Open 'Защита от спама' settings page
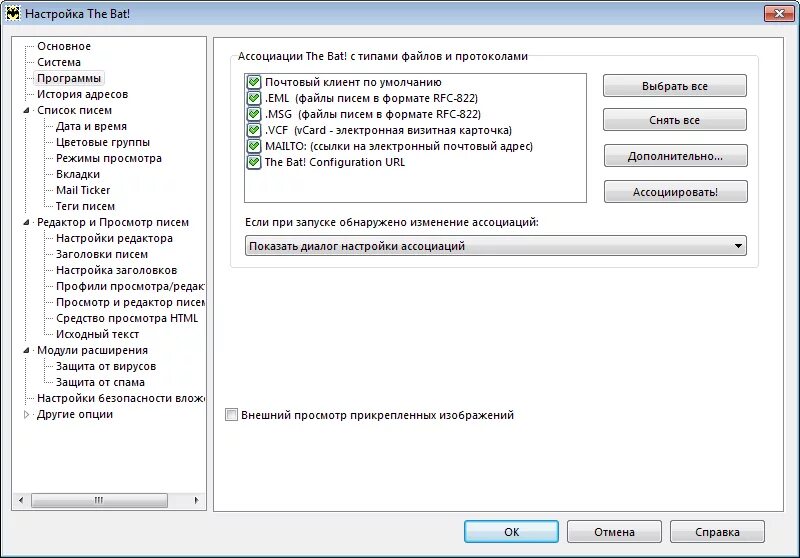 [x=100, y=383]
